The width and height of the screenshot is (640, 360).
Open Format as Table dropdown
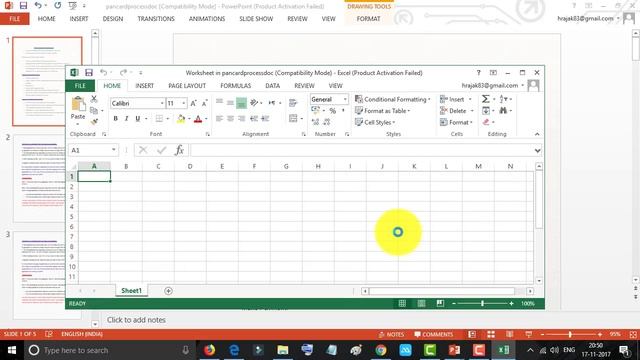(382, 111)
